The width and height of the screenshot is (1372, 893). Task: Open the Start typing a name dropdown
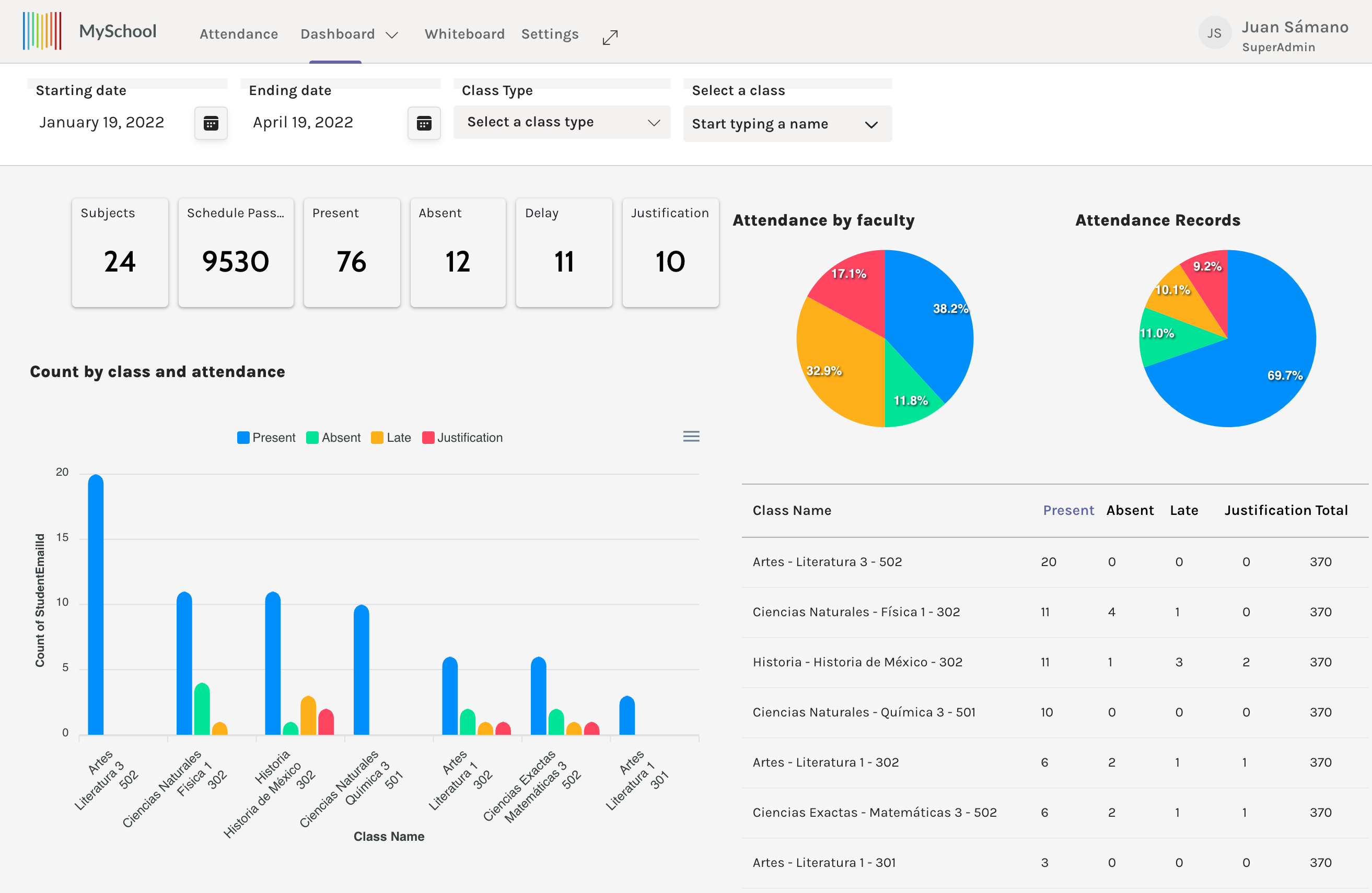click(786, 124)
